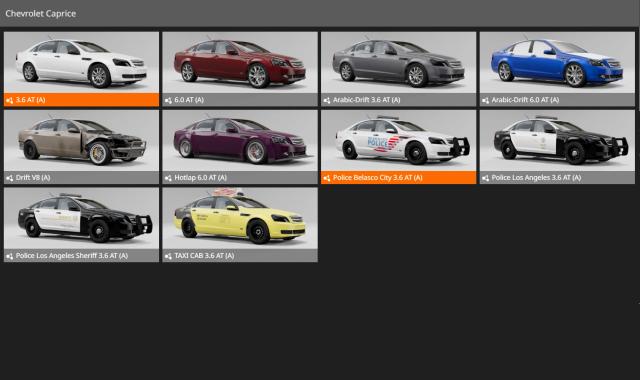The image size is (640, 380).
Task: Click config icon beside Police Los Angeles Sheriff
Action: pyautogui.click(x=9, y=256)
